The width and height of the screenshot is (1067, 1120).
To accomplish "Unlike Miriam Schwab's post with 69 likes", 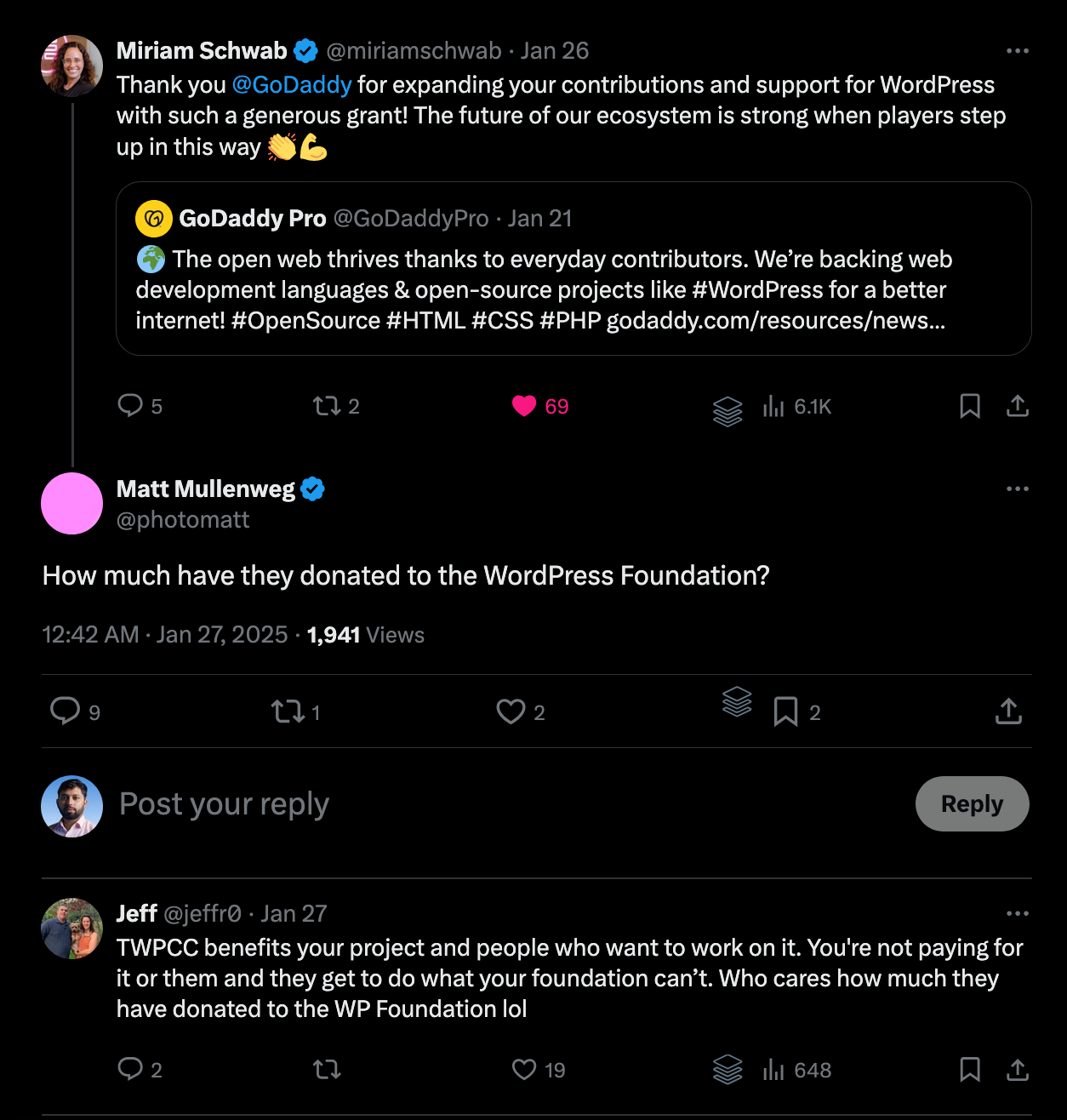I will [x=524, y=406].
